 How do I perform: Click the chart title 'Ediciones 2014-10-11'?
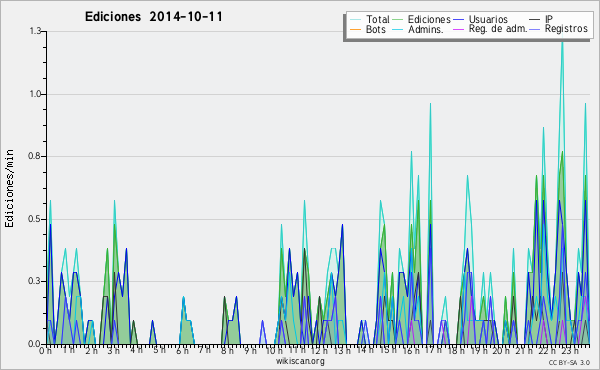tap(153, 17)
